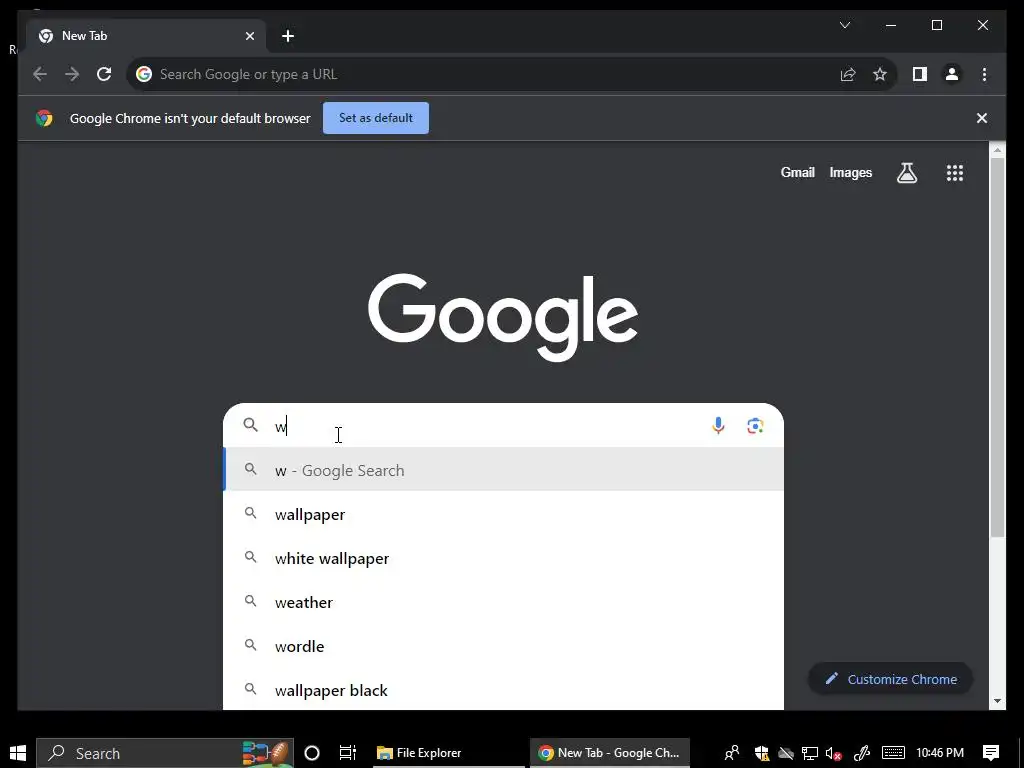Viewport: 1024px width, 768px height.
Task: Set Chrome as default browser
Action: (376, 118)
